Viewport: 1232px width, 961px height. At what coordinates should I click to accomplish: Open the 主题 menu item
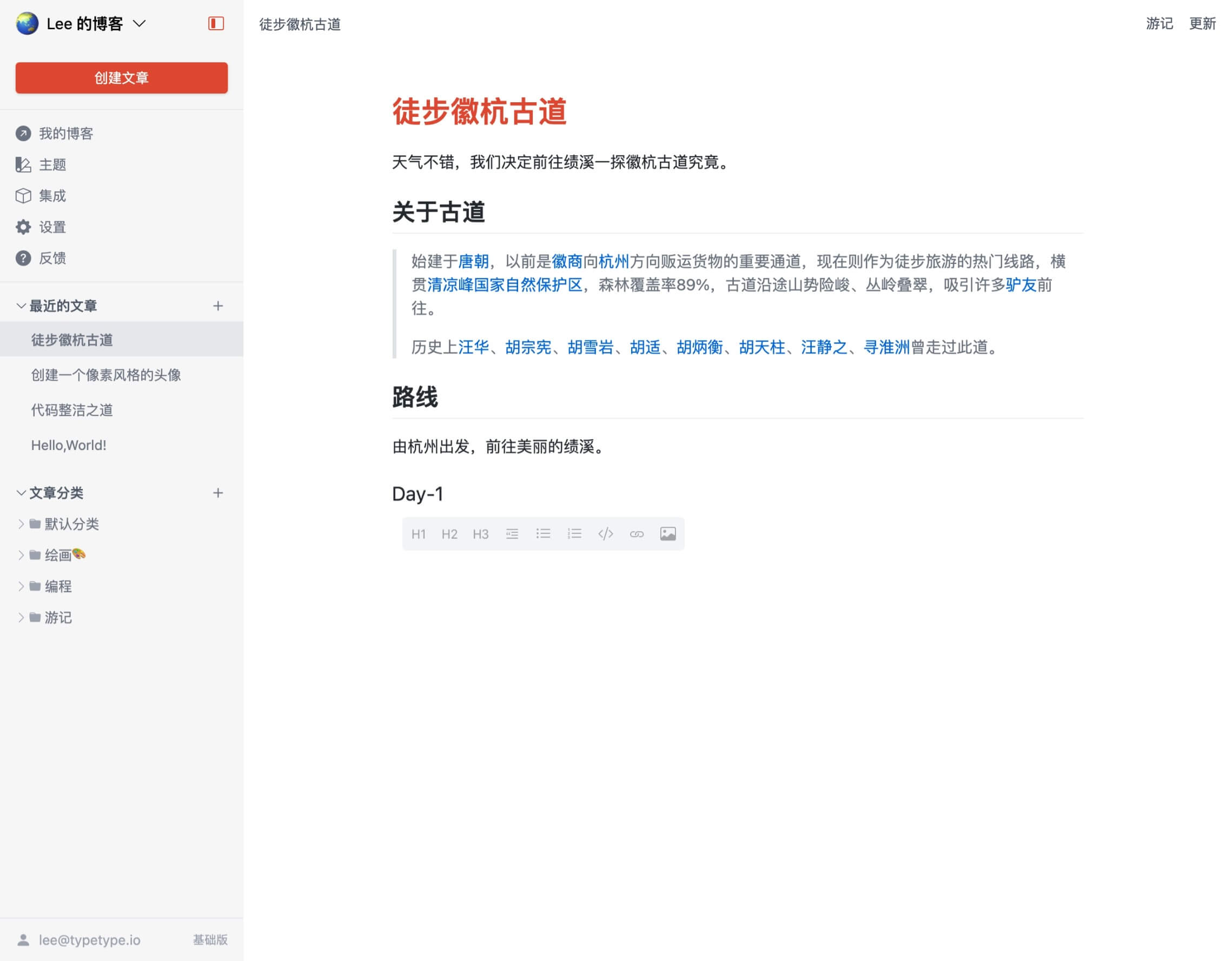tap(52, 165)
